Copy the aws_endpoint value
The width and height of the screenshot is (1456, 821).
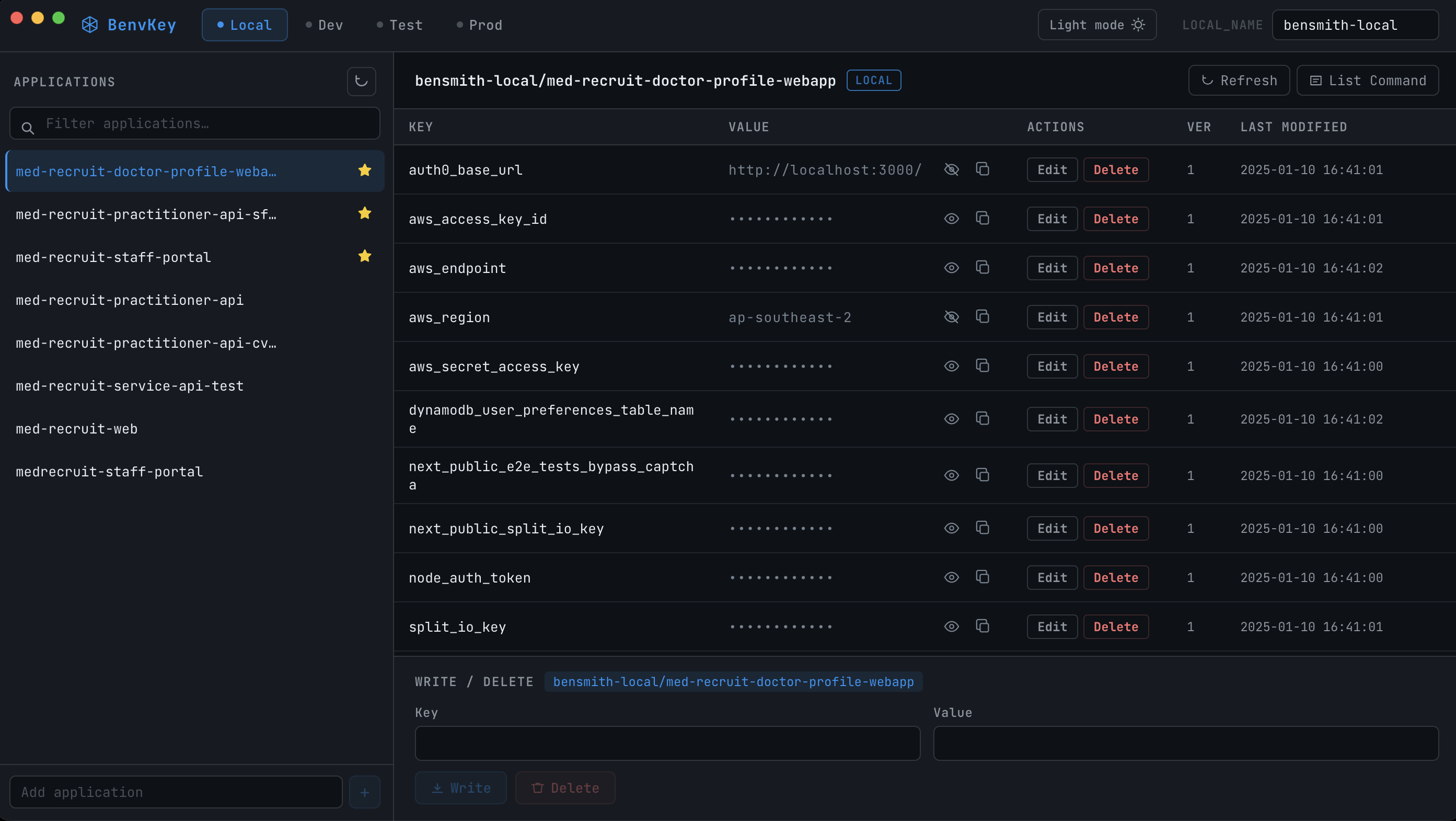983,267
